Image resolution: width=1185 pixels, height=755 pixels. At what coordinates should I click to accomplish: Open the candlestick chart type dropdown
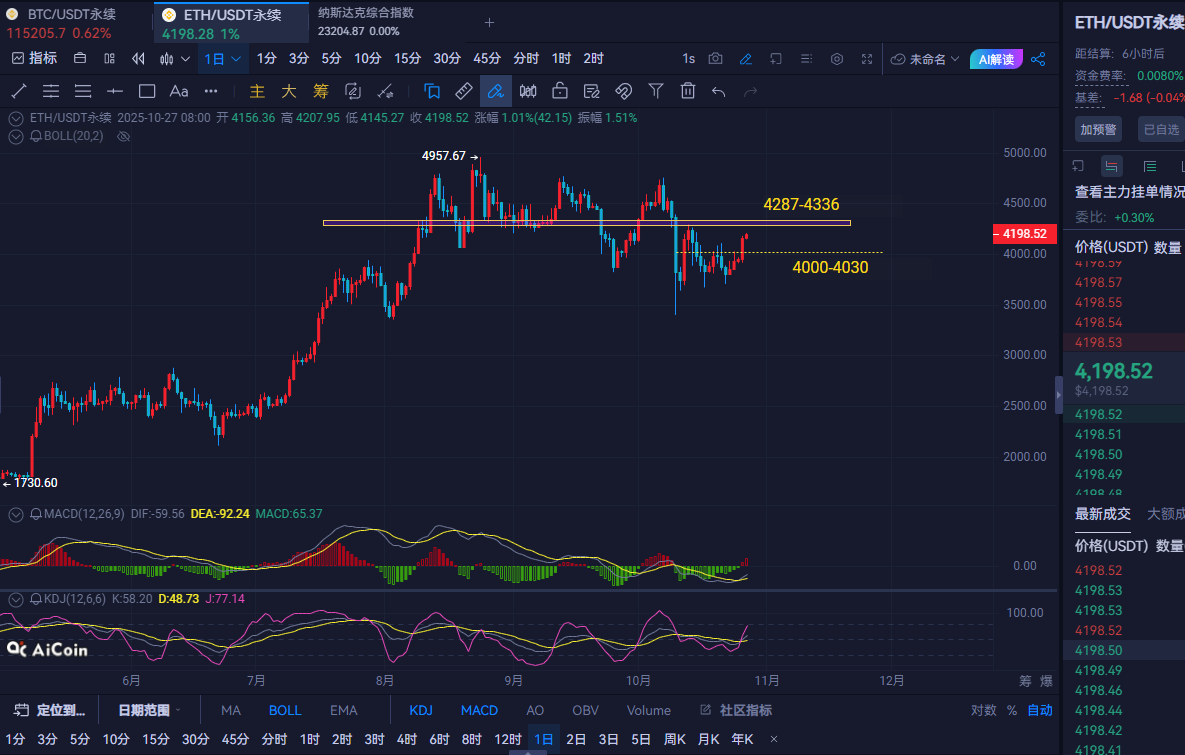point(174,59)
